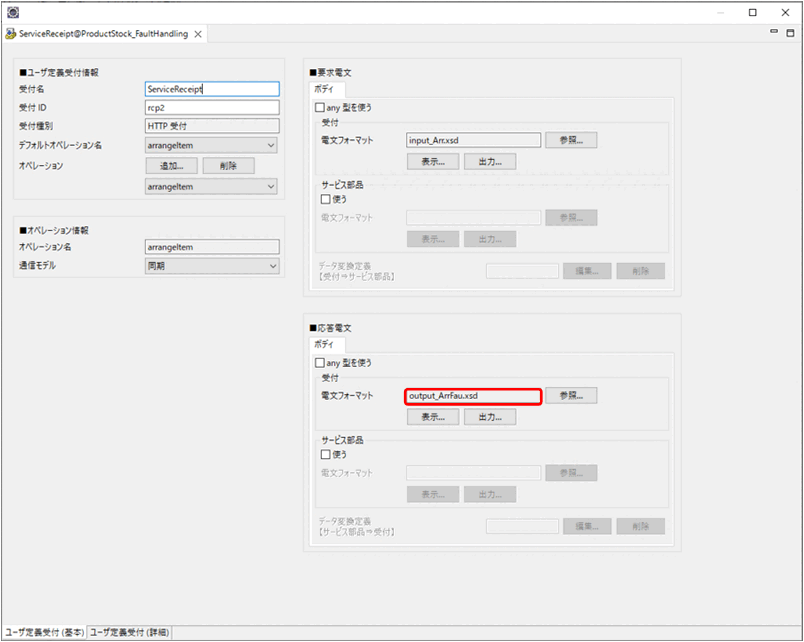
Task: Switch to ユーザ定義受付 (基本) bottom tab
Action: 45,632
